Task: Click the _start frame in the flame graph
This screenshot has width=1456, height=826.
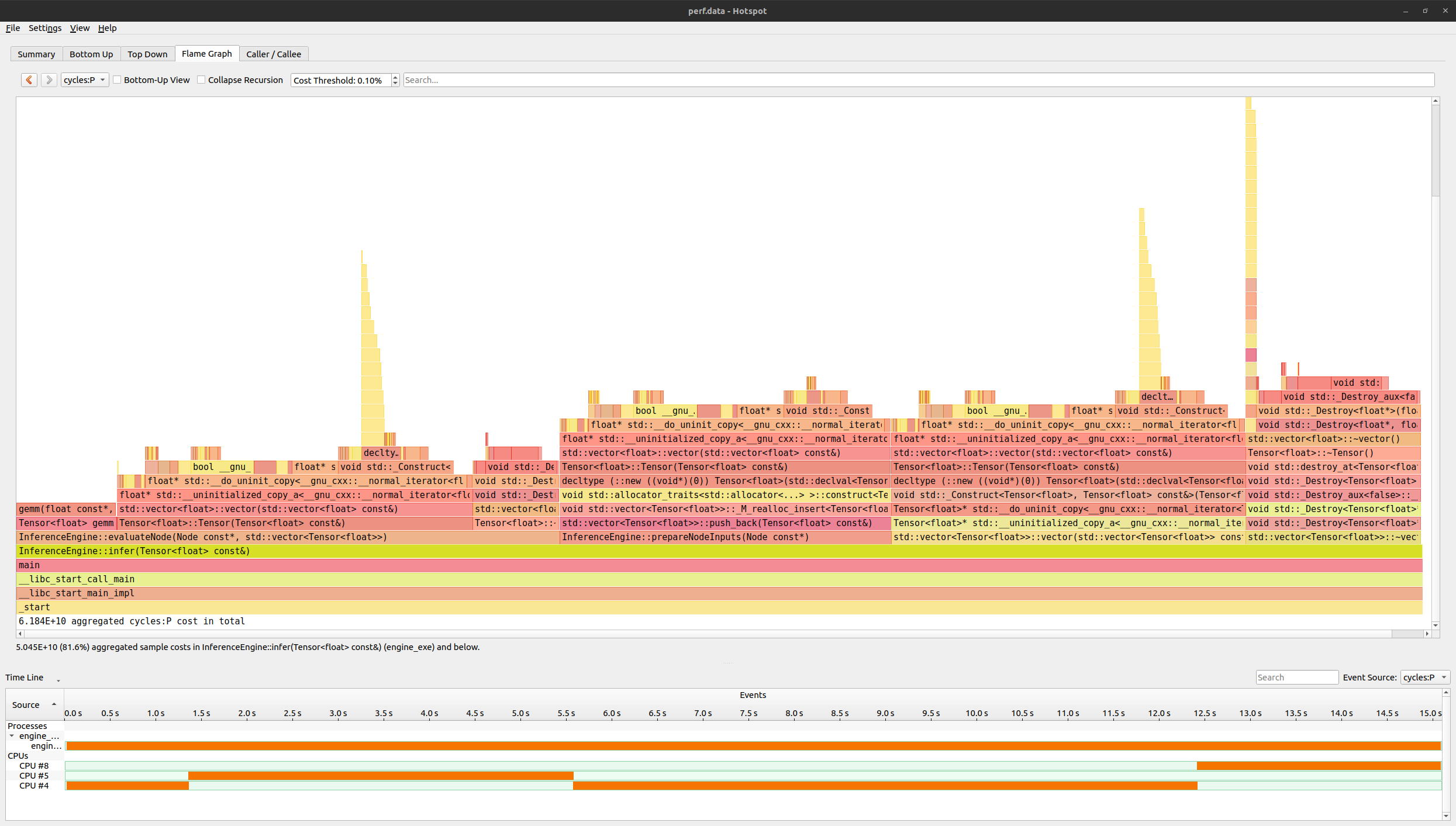Action: click(719, 607)
